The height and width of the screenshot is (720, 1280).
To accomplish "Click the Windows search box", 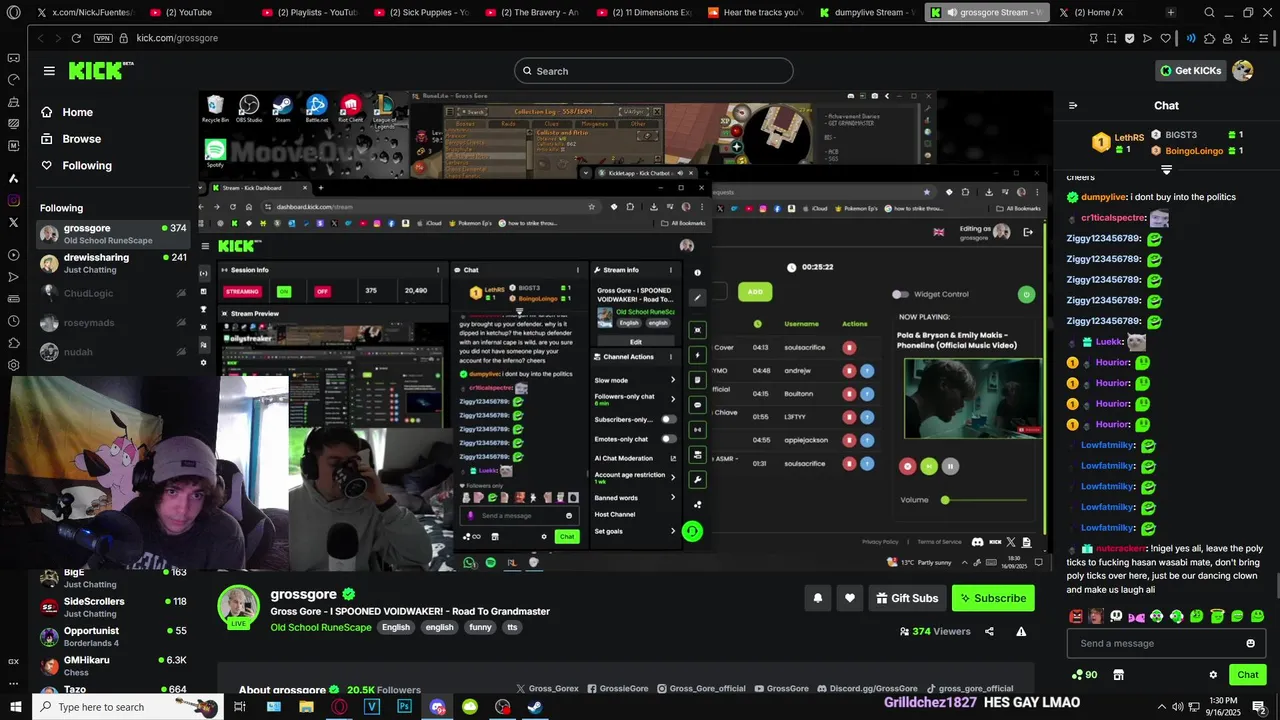I will coord(128,707).
